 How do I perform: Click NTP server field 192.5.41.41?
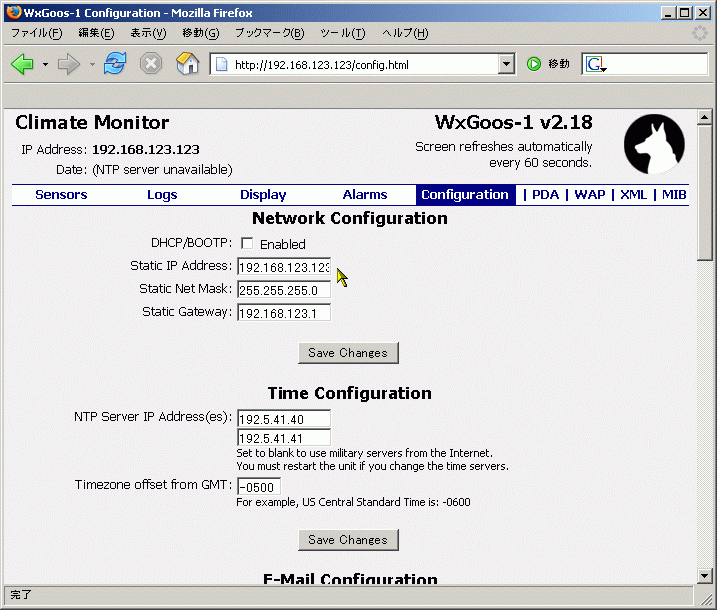point(284,438)
